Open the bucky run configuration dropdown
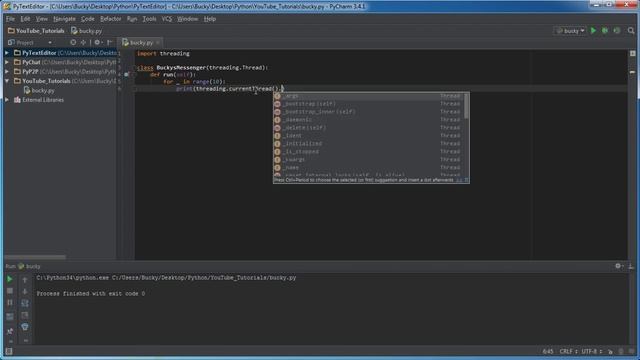The width and height of the screenshot is (640, 360). [x=571, y=31]
